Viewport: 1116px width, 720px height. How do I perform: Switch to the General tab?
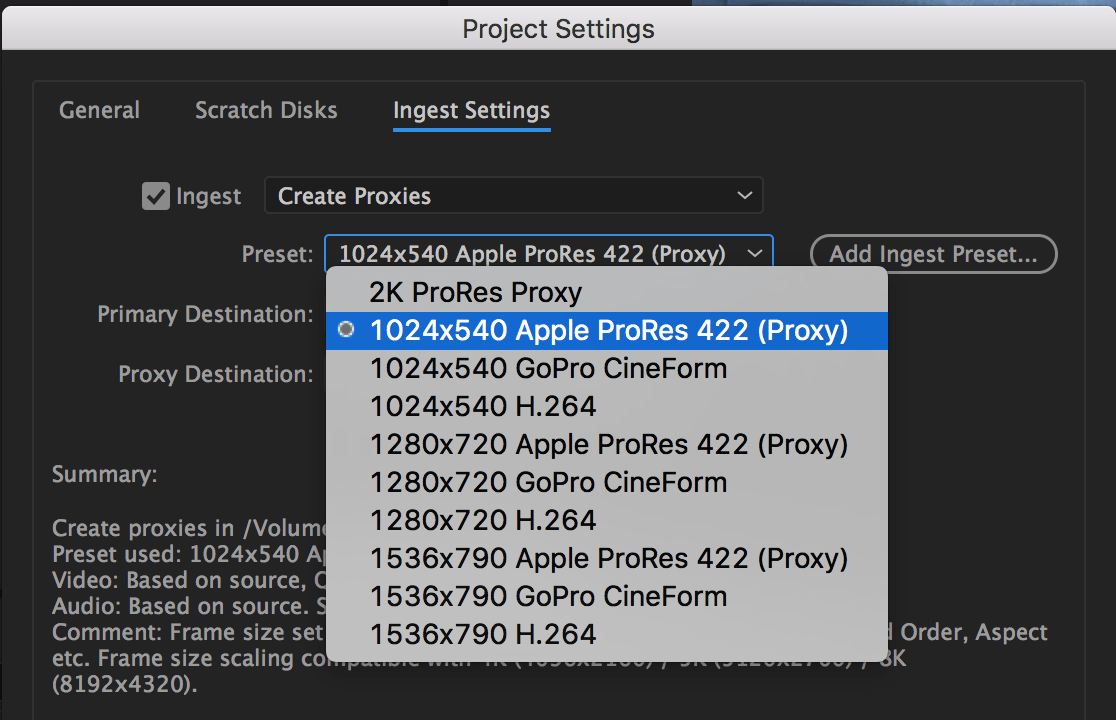pyautogui.click(x=99, y=110)
